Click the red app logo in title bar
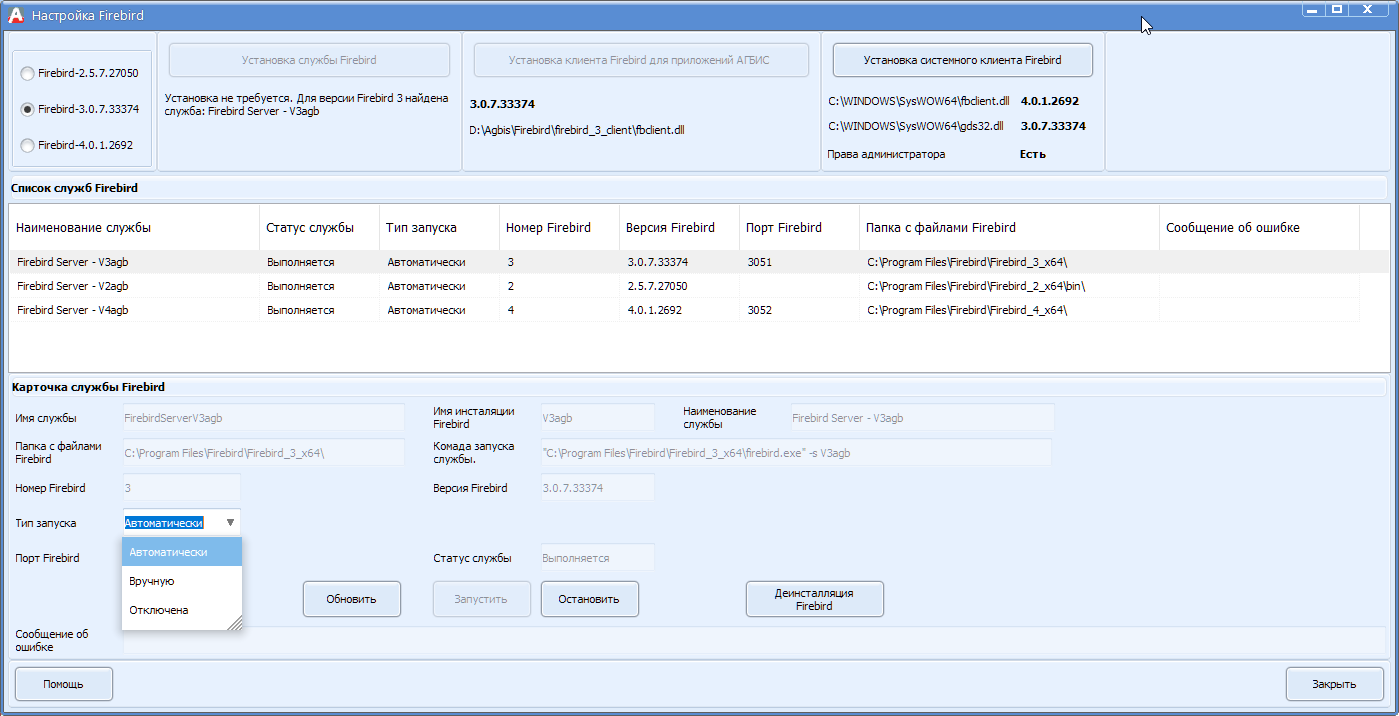 pyautogui.click(x=15, y=15)
